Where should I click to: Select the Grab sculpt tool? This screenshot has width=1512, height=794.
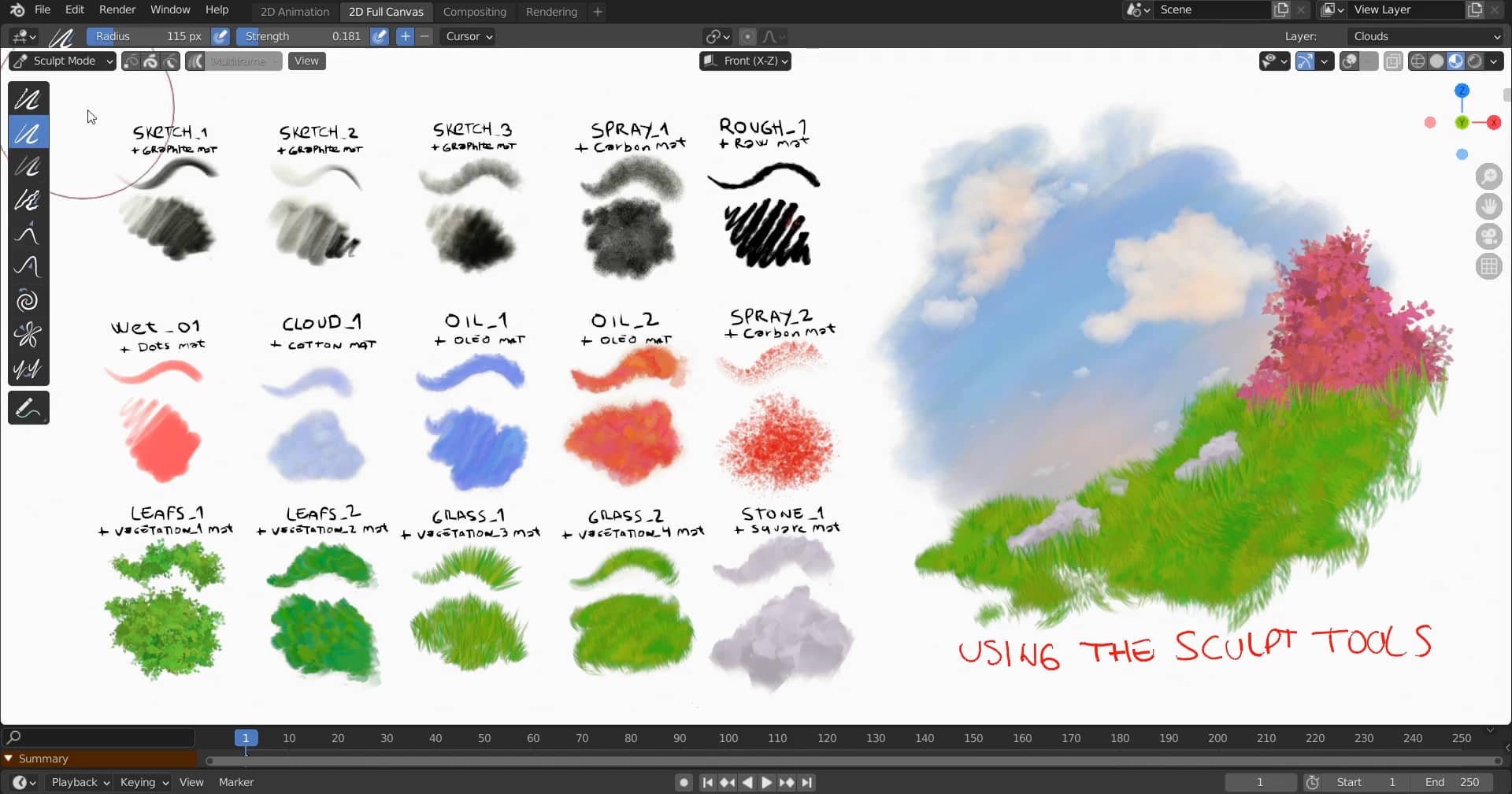pos(28,233)
